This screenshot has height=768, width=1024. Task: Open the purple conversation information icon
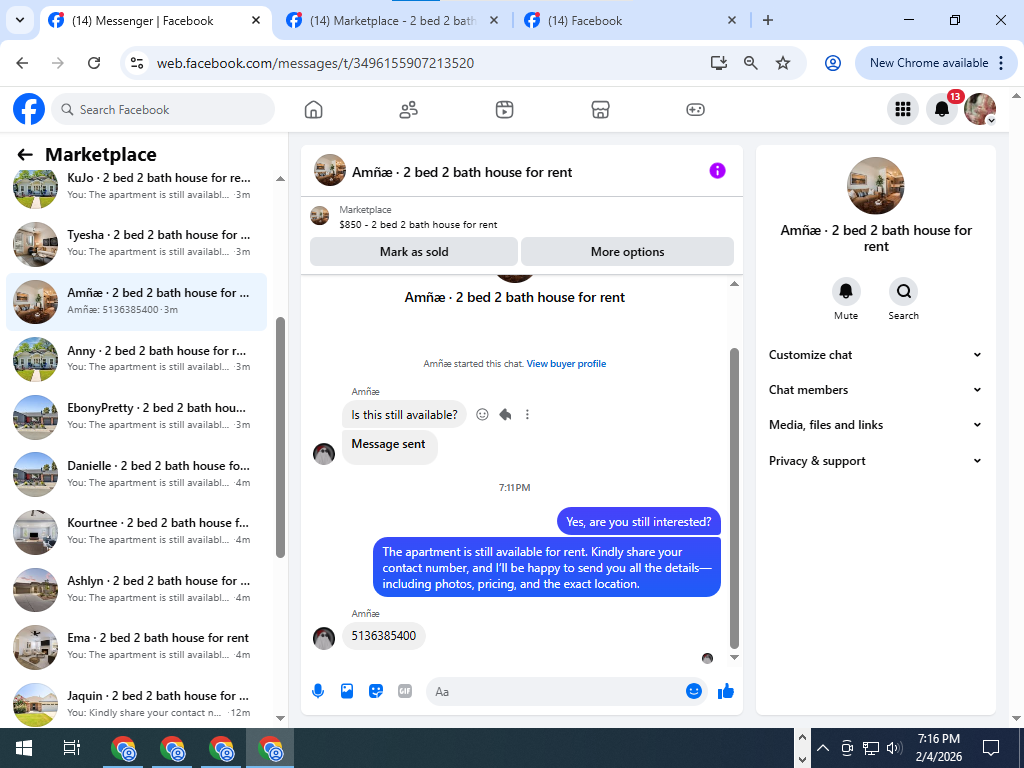(x=717, y=171)
